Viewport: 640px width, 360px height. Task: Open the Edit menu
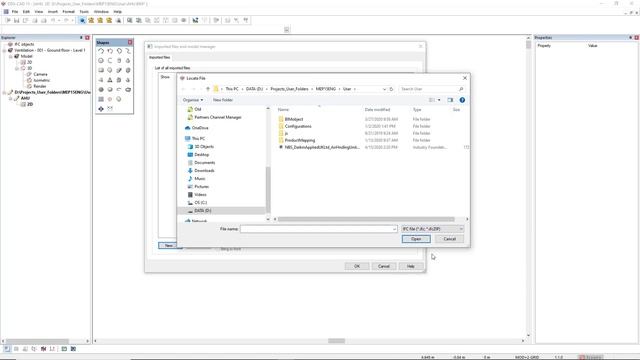click(26, 12)
